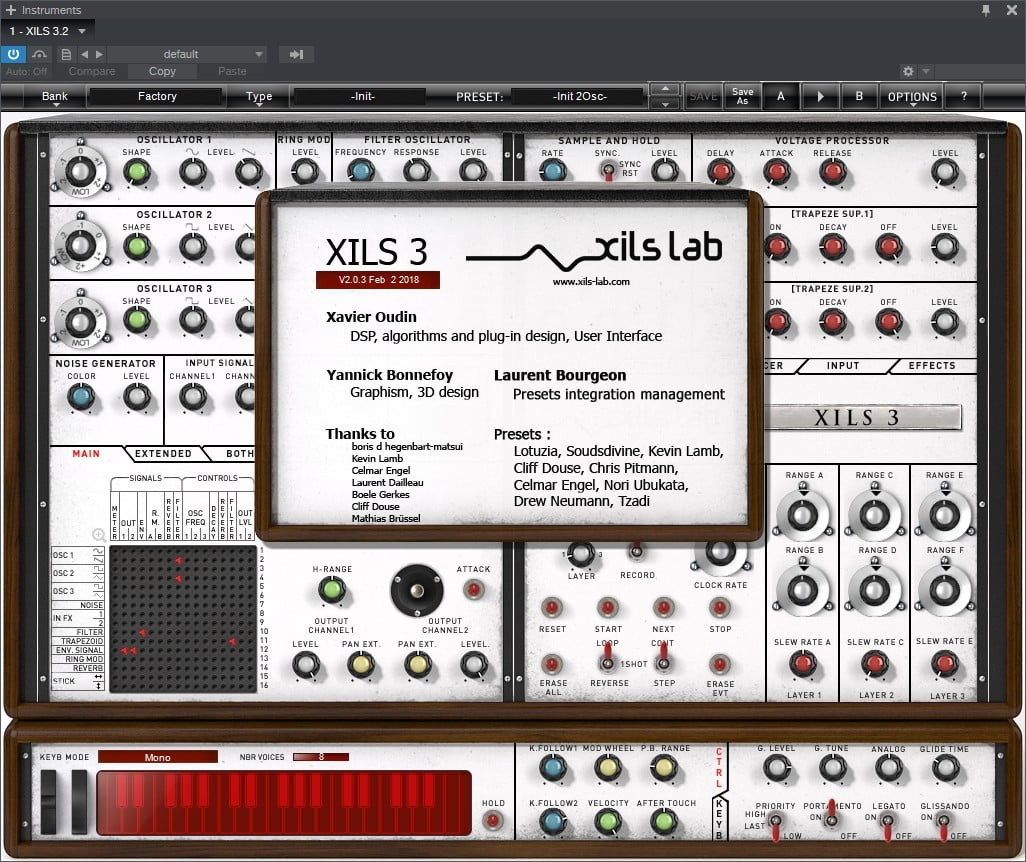Click the sidechain arrow icon
This screenshot has width=1026, height=862.
tap(296, 54)
